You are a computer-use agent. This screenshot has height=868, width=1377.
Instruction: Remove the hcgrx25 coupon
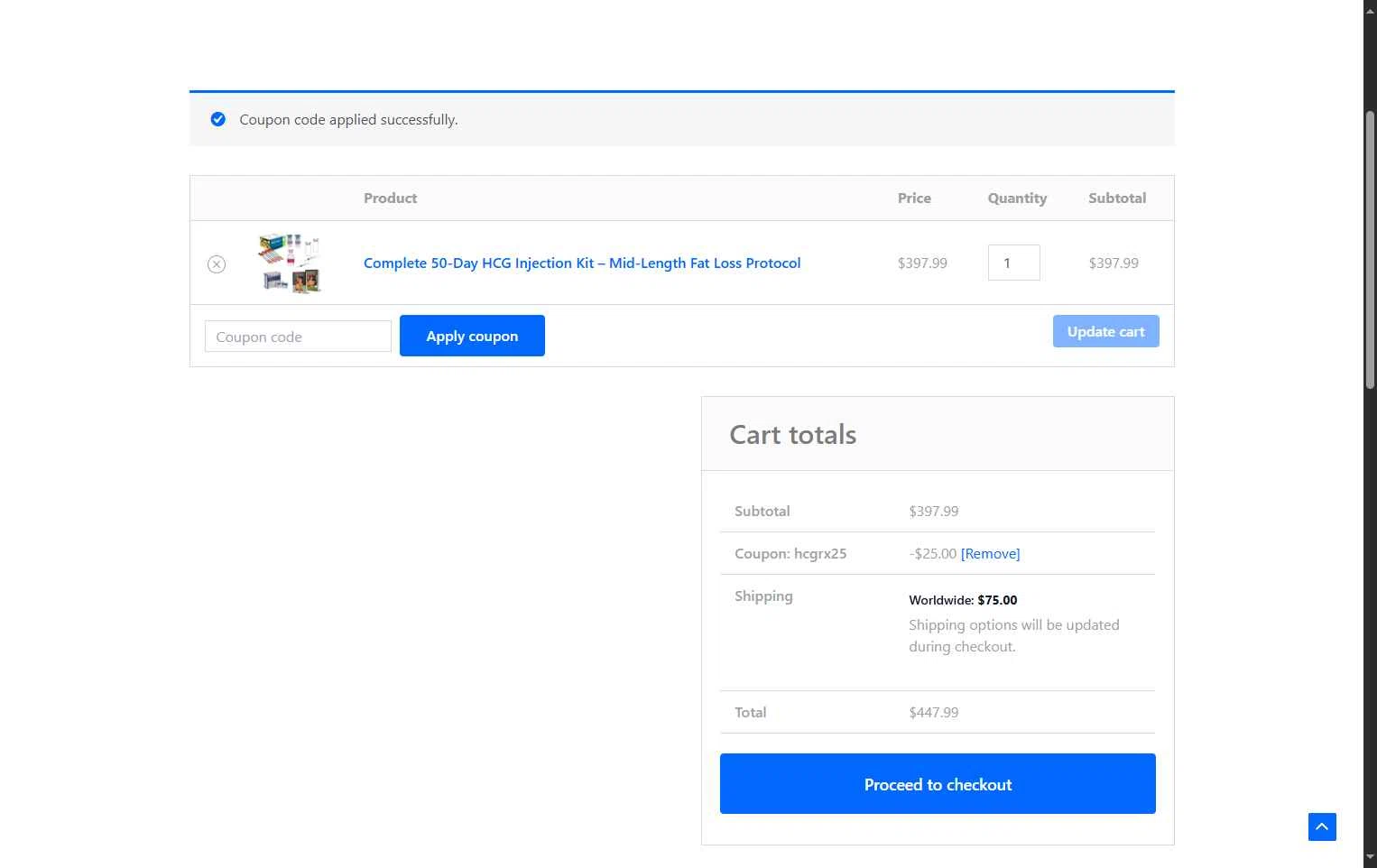point(990,553)
